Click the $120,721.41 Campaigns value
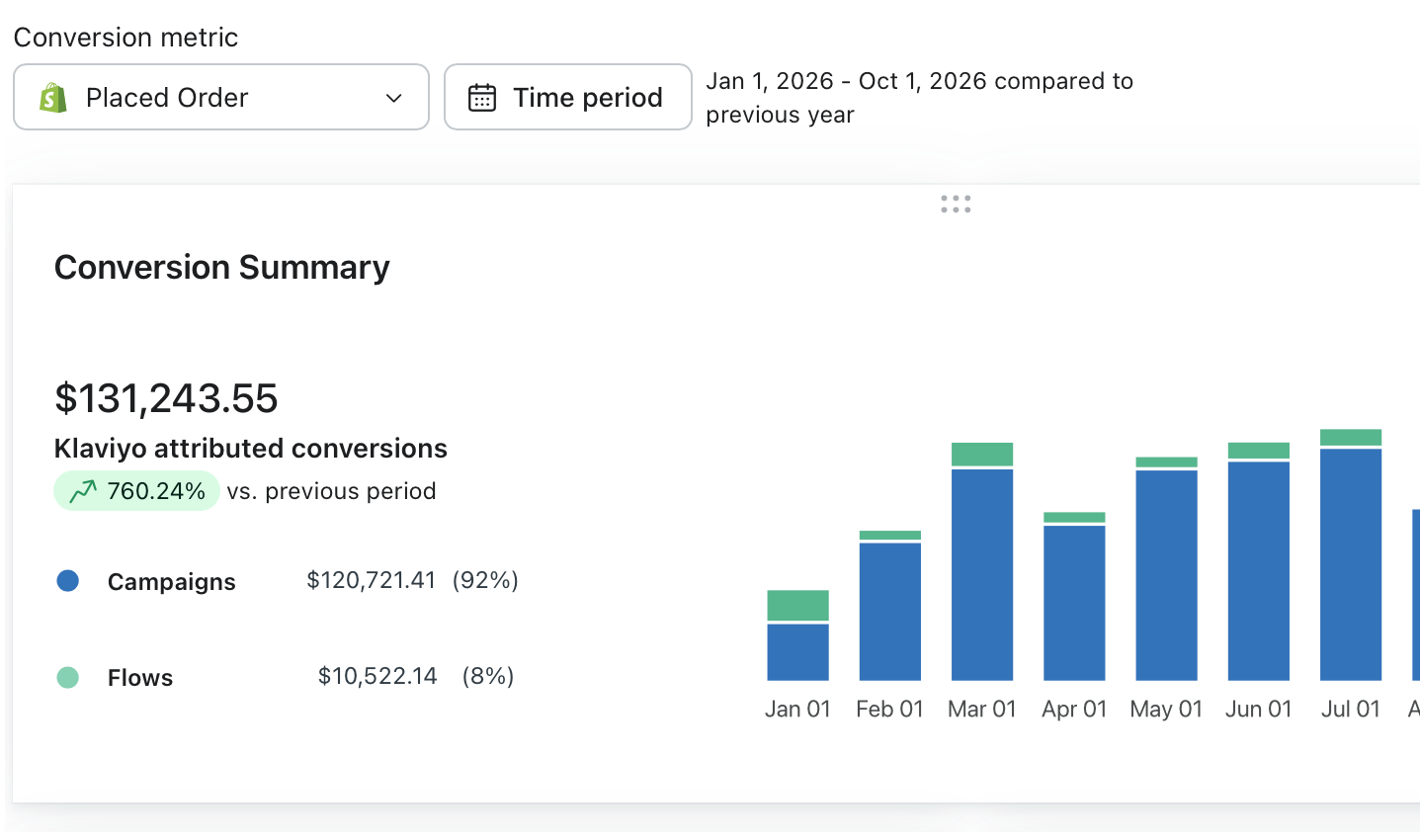1420x840 pixels. pyautogui.click(x=372, y=580)
